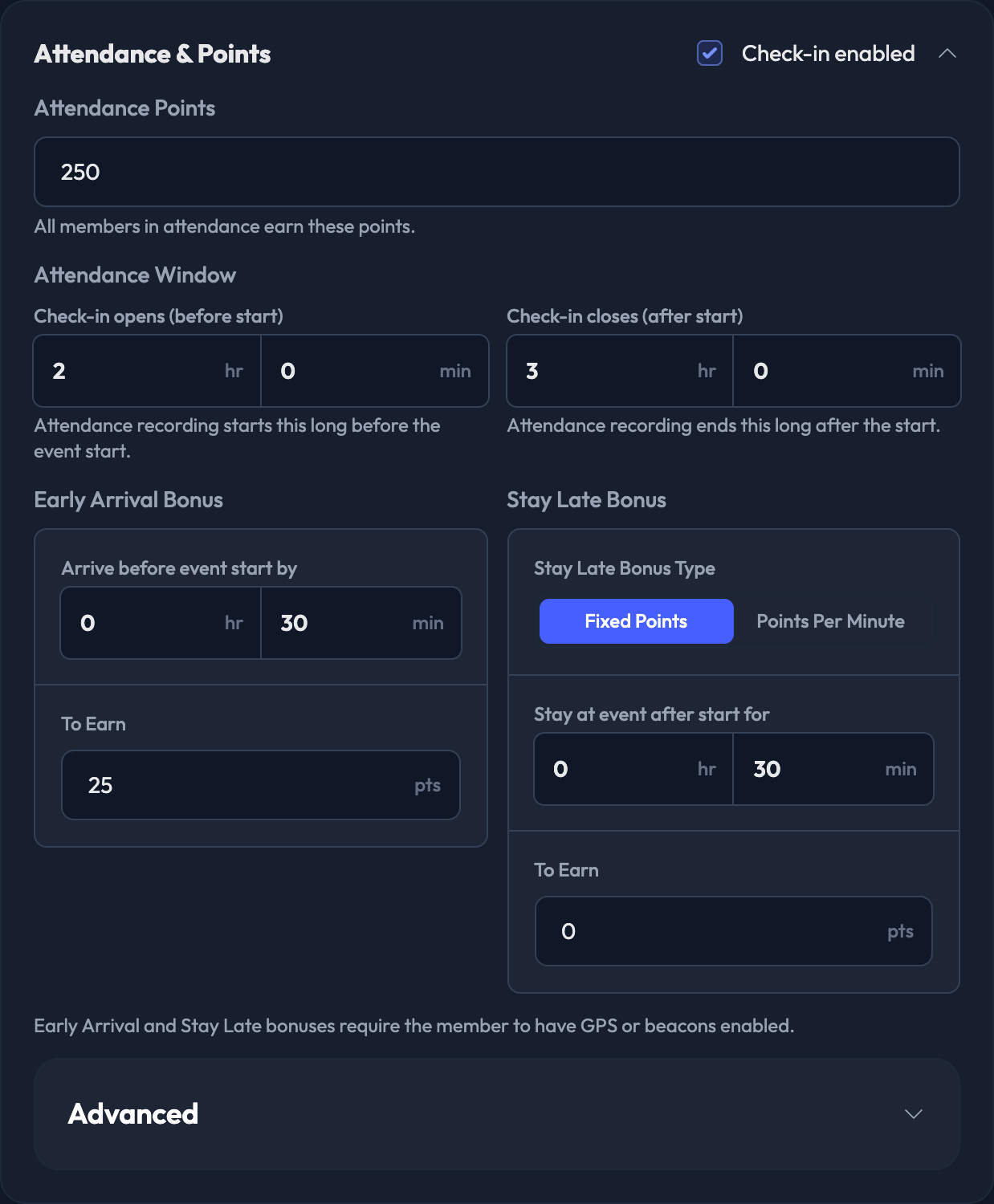Edit Check-in opens minutes field

pyautogui.click(x=375, y=371)
